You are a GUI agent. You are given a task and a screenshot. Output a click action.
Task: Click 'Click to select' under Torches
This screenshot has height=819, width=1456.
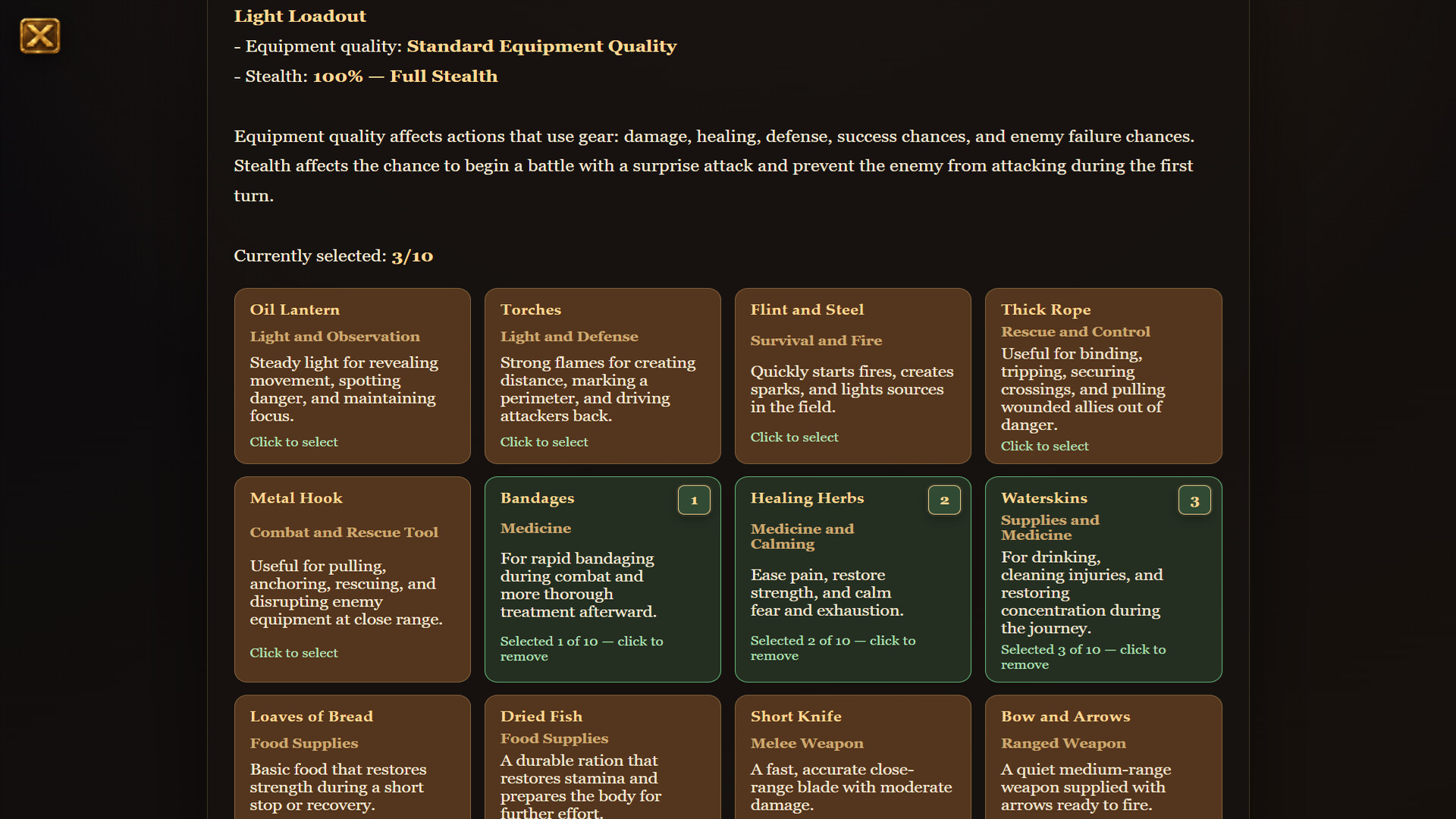(544, 442)
